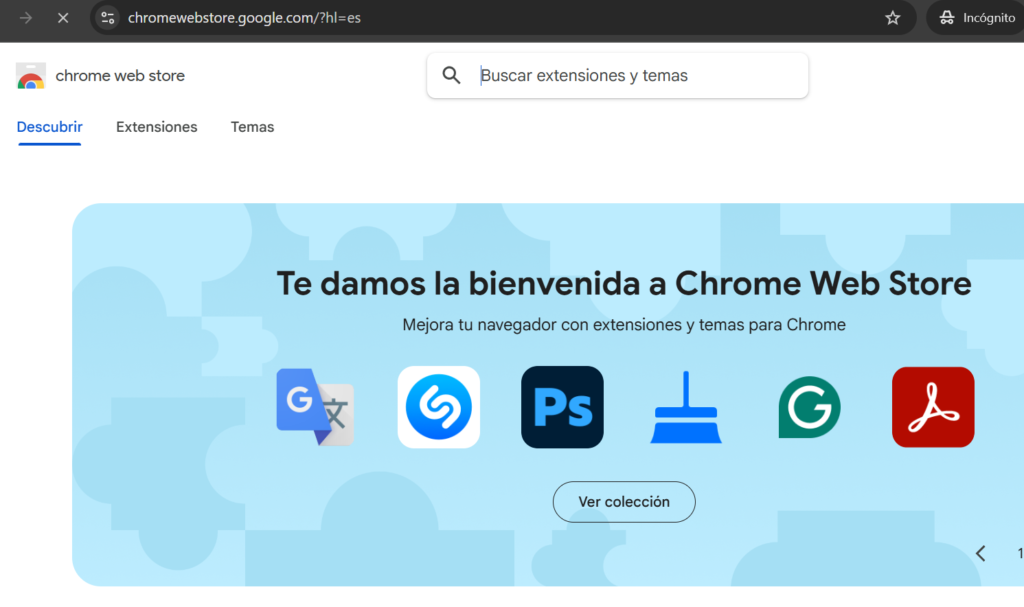The width and height of the screenshot is (1024, 607).
Task: Click the browser forward arrow
Action: [26, 18]
